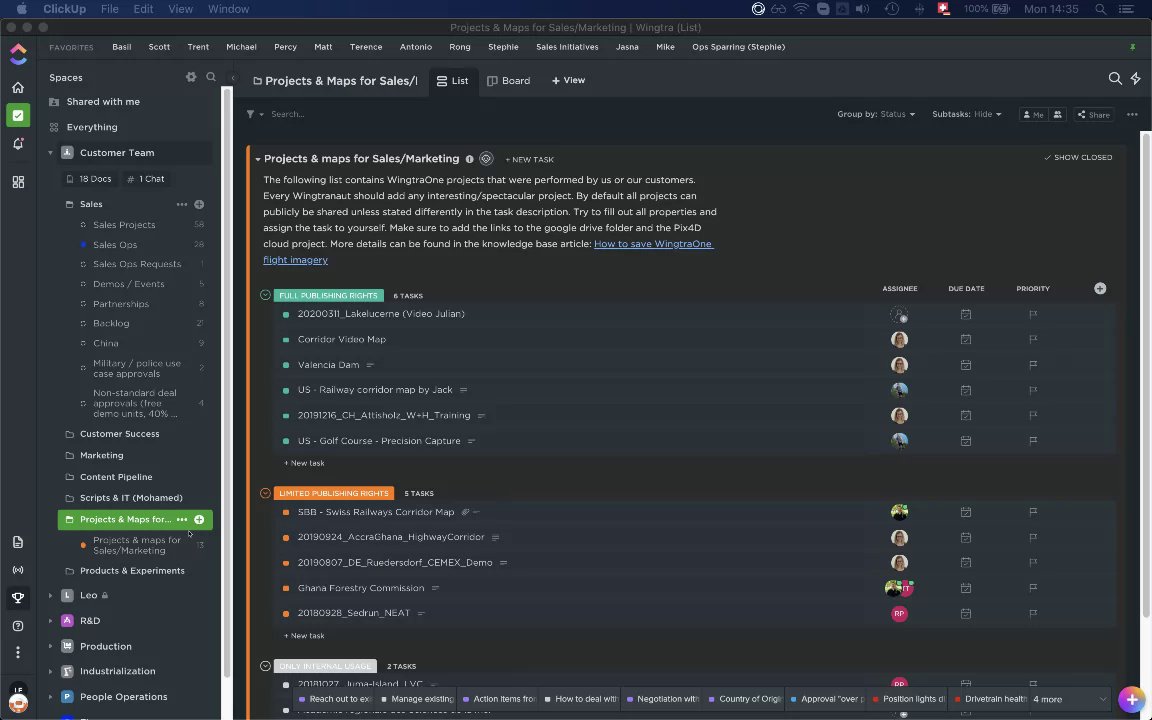The height and width of the screenshot is (720, 1152).
Task: Open view options ellipsis next to Share
Action: (1132, 115)
